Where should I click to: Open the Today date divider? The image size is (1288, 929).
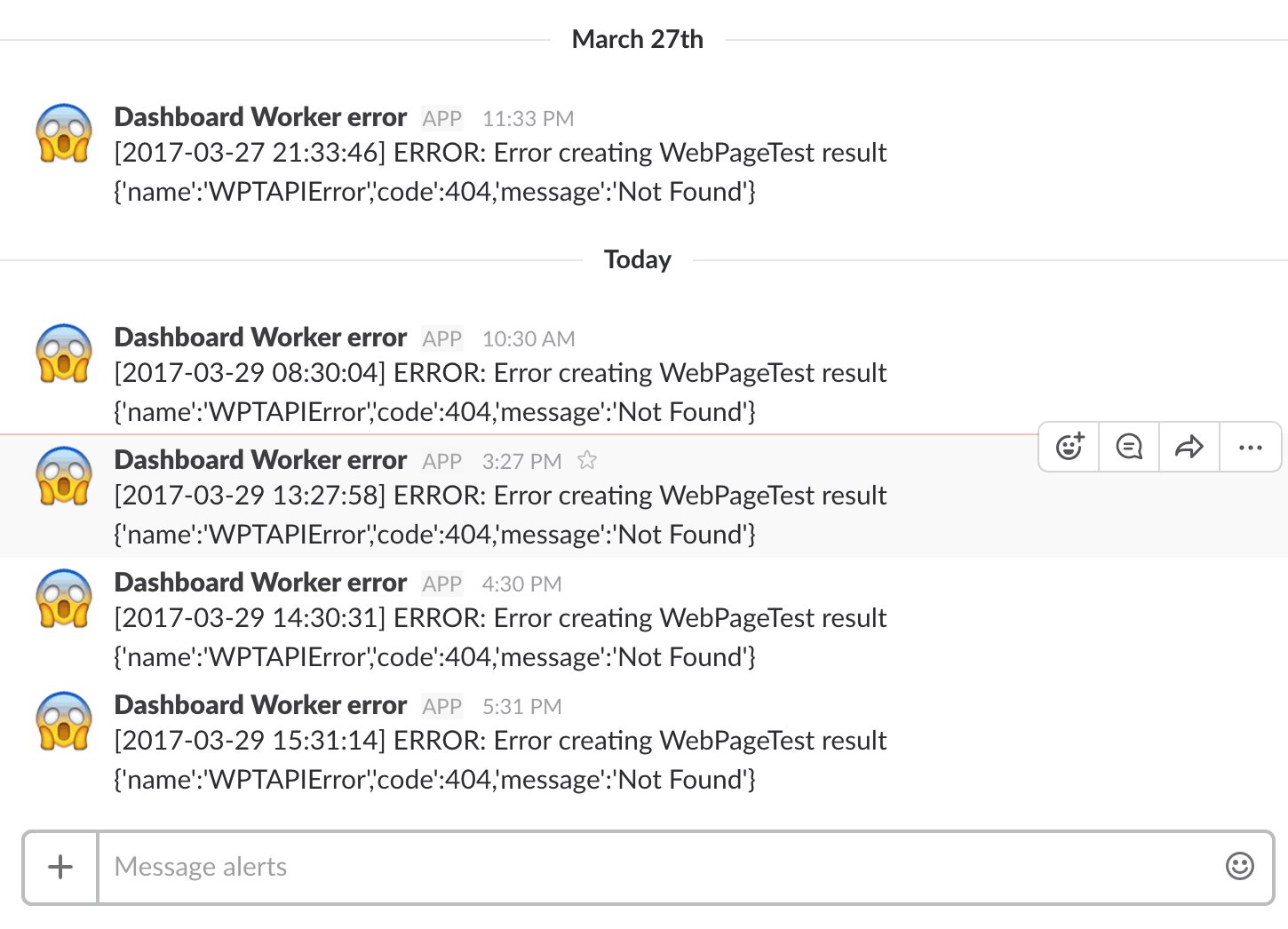coord(638,260)
